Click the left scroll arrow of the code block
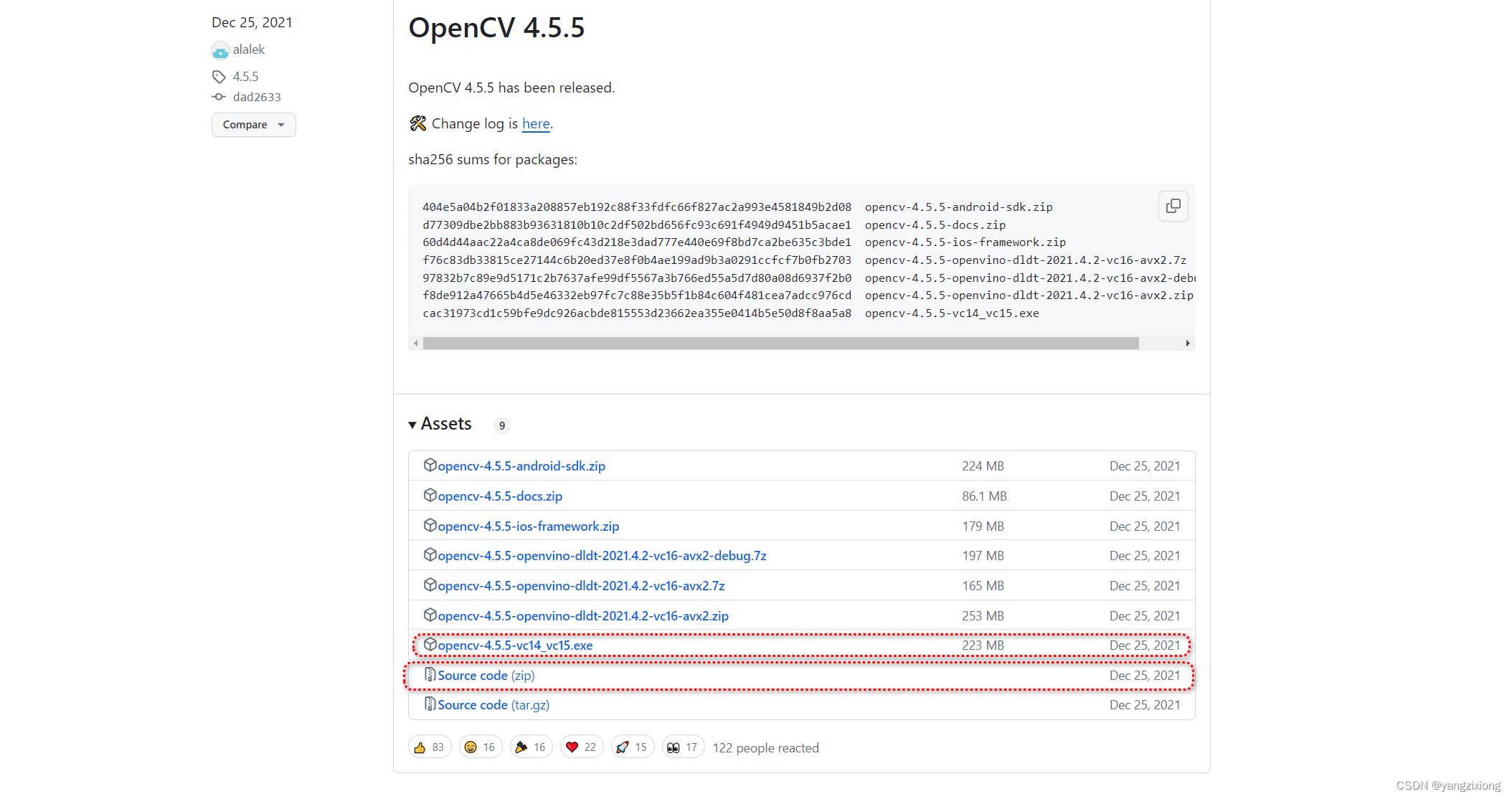 click(x=416, y=344)
